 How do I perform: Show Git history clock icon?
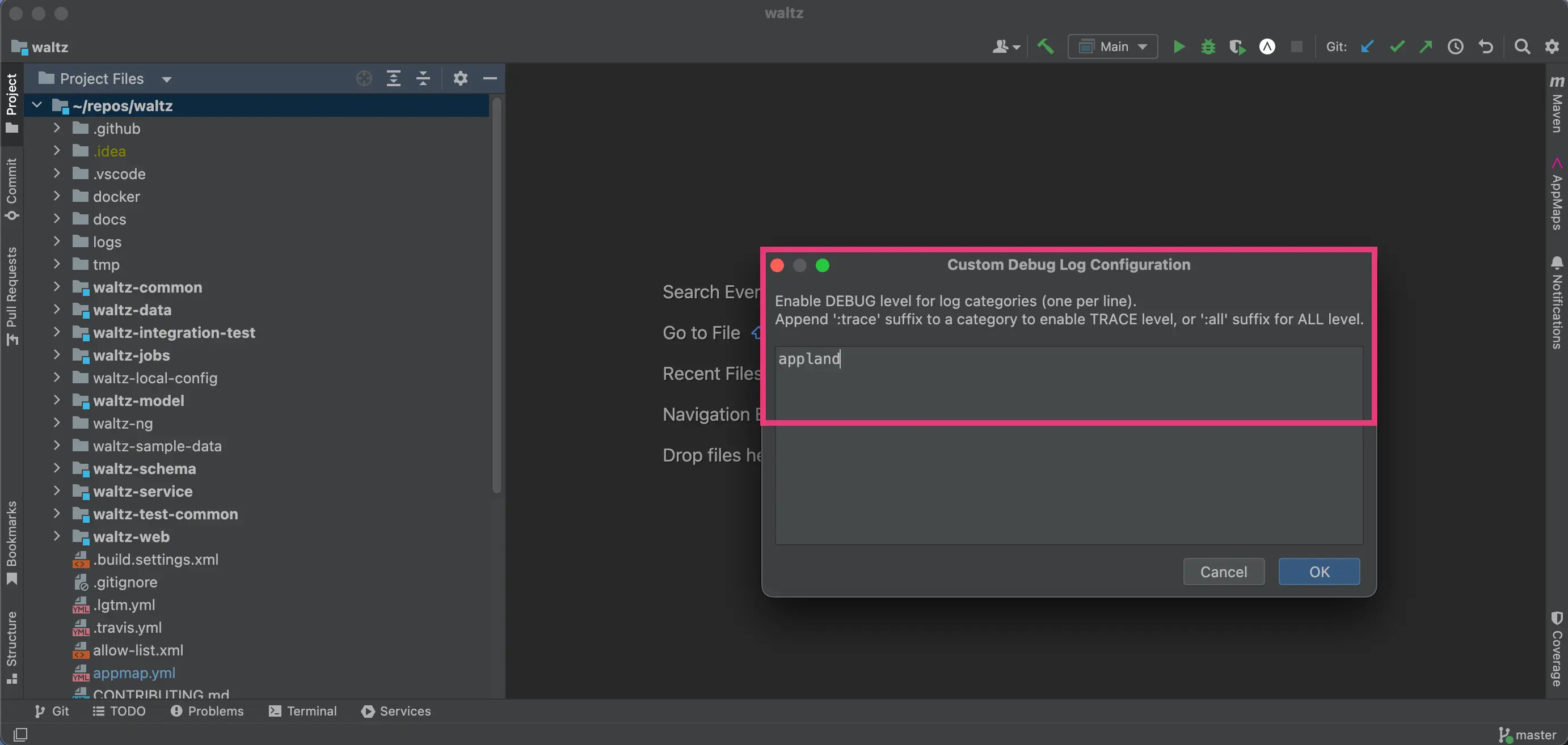coord(1455,47)
